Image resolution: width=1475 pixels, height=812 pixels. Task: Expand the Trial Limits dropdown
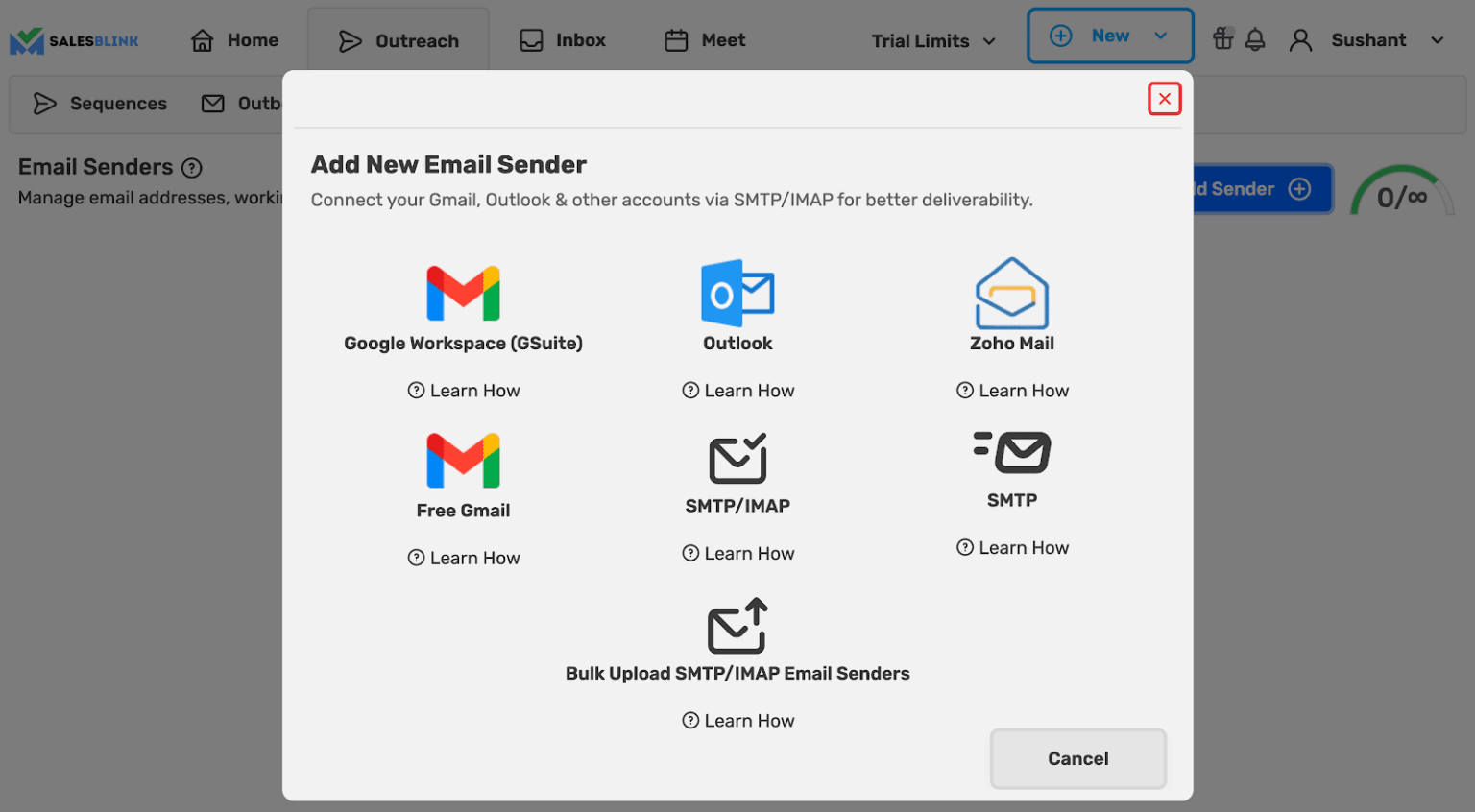click(932, 41)
